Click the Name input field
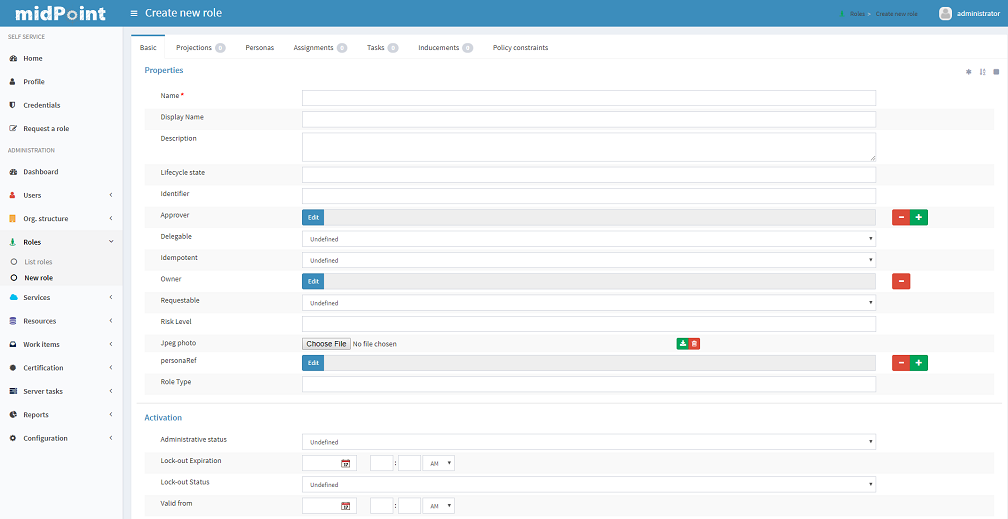The height and width of the screenshot is (519, 1008). [588, 98]
